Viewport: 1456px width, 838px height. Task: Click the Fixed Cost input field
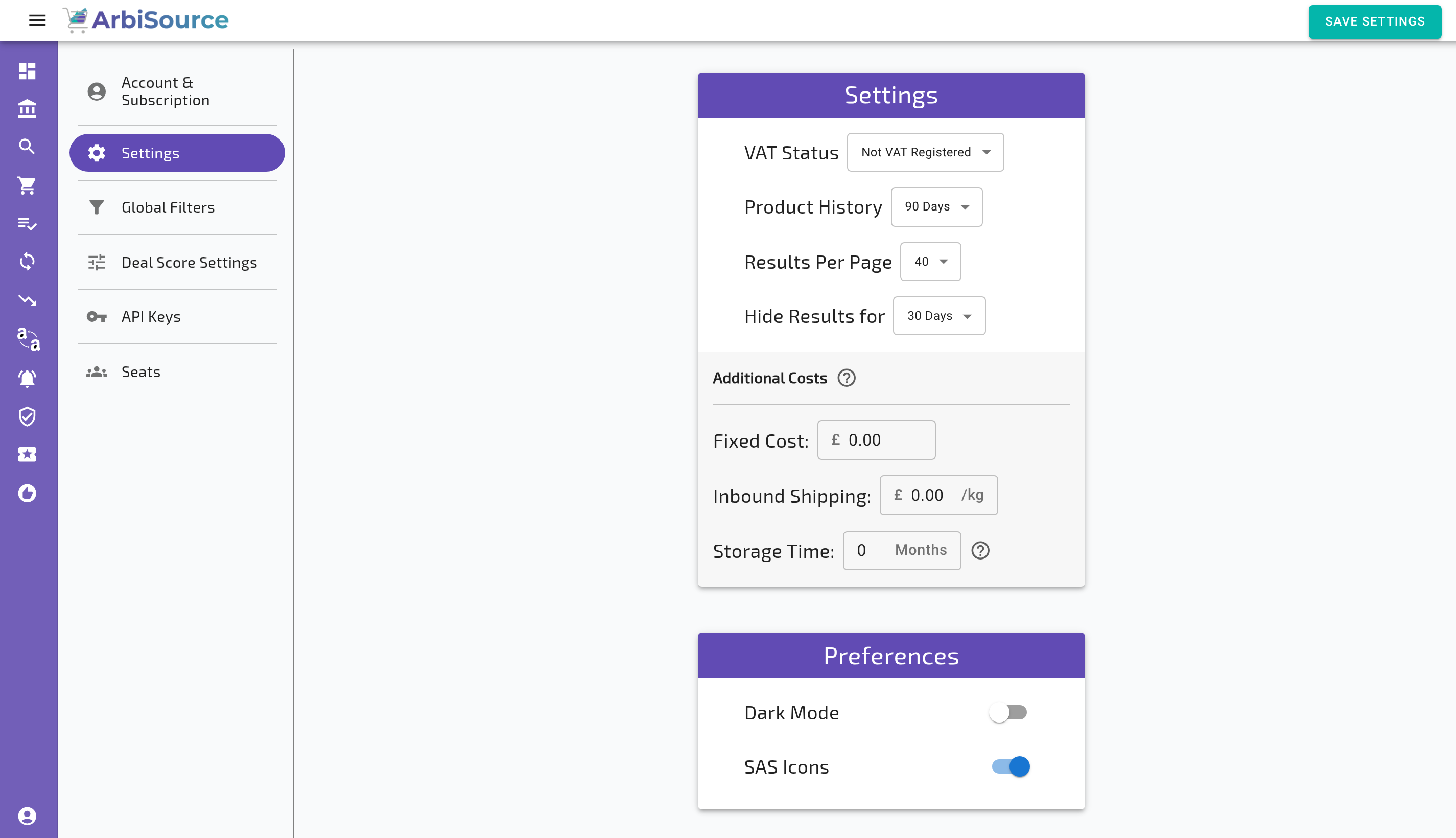876,440
